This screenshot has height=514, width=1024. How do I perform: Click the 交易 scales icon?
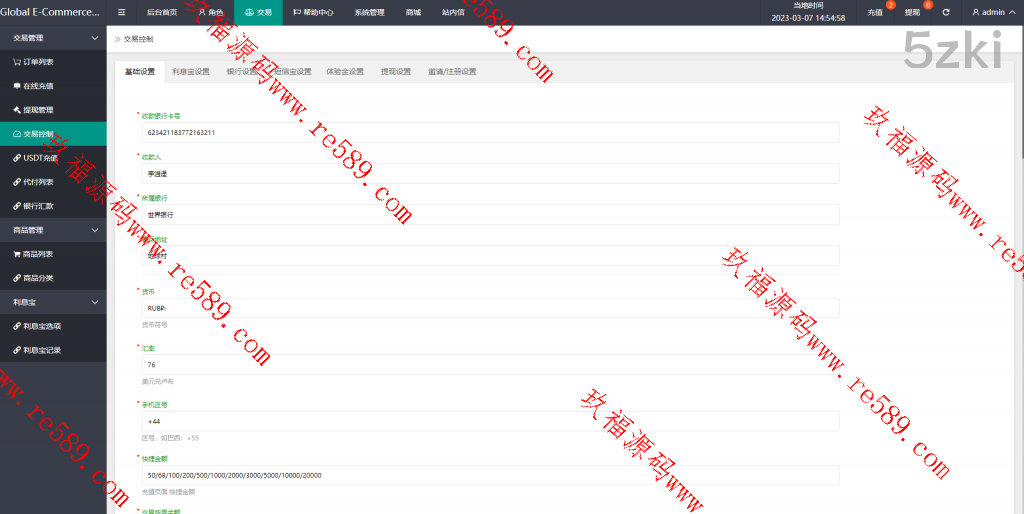[249, 12]
